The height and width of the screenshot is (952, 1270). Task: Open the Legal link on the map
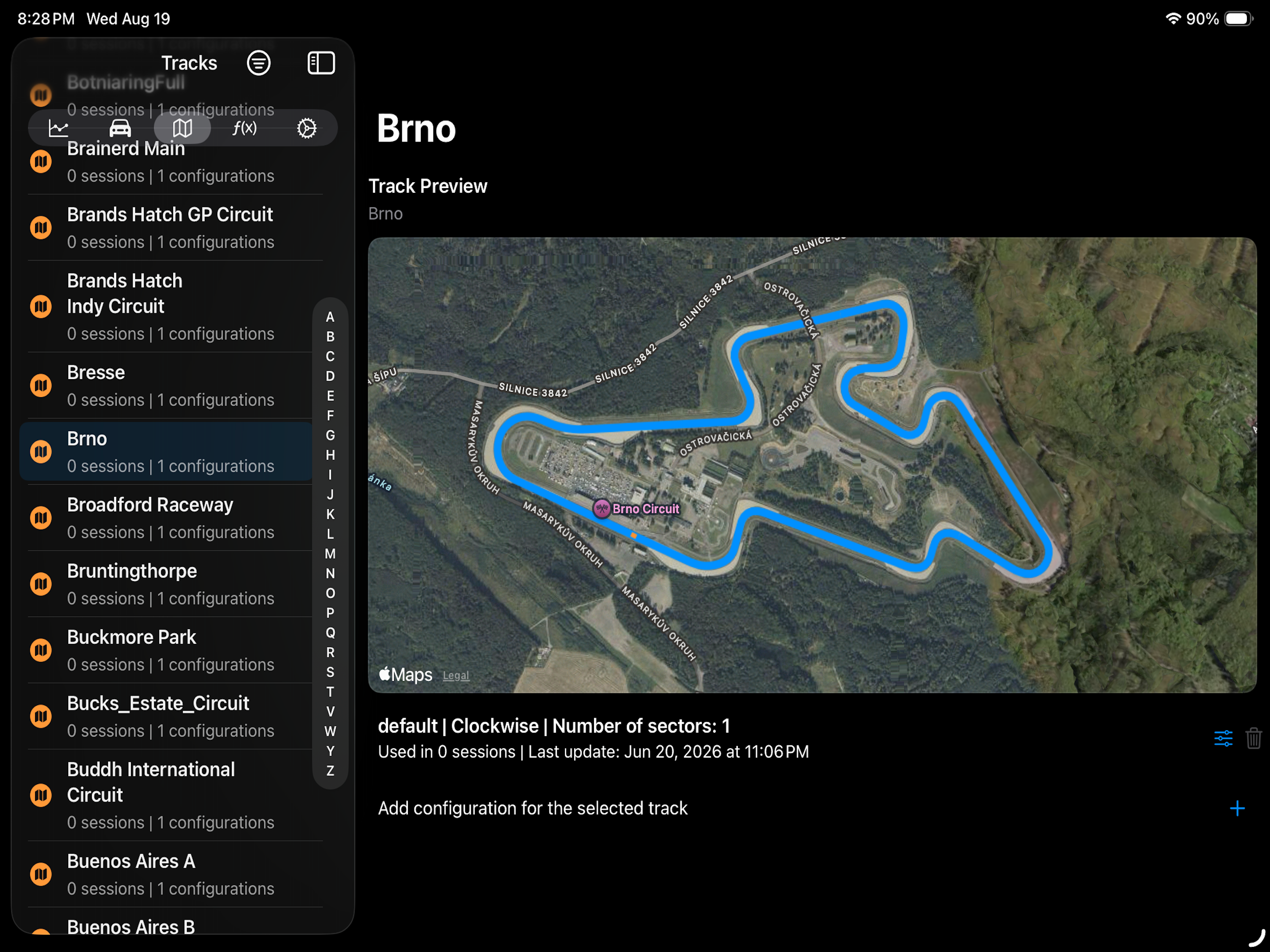click(x=456, y=675)
